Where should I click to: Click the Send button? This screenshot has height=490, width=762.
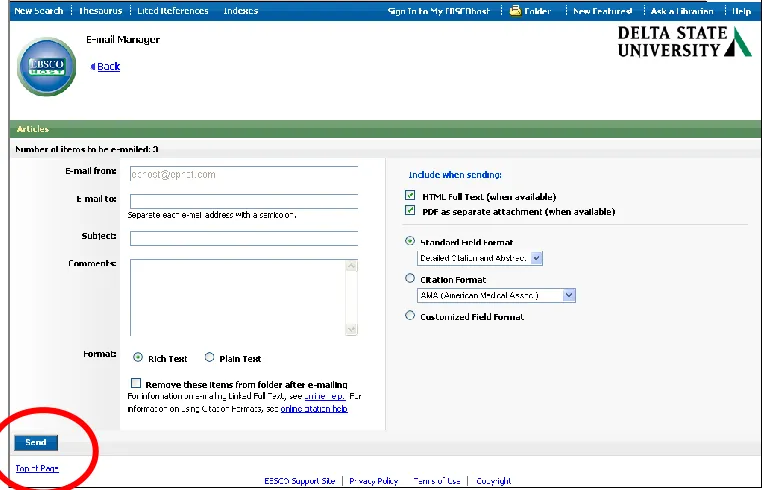36,442
